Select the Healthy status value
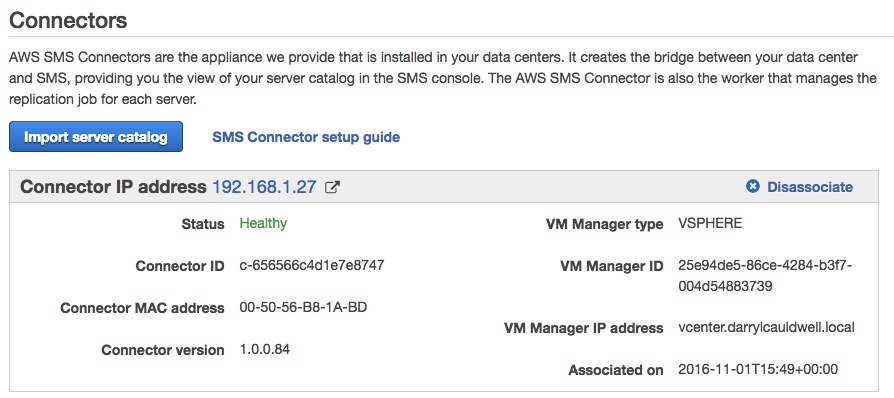 click(x=263, y=224)
